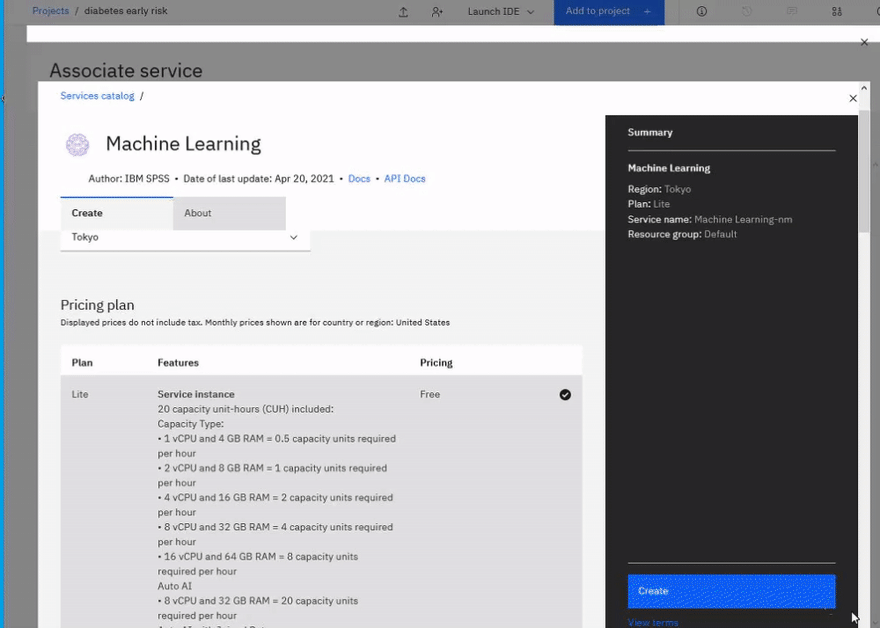Click the Pricing column header
The height and width of the screenshot is (628, 880).
coord(436,363)
